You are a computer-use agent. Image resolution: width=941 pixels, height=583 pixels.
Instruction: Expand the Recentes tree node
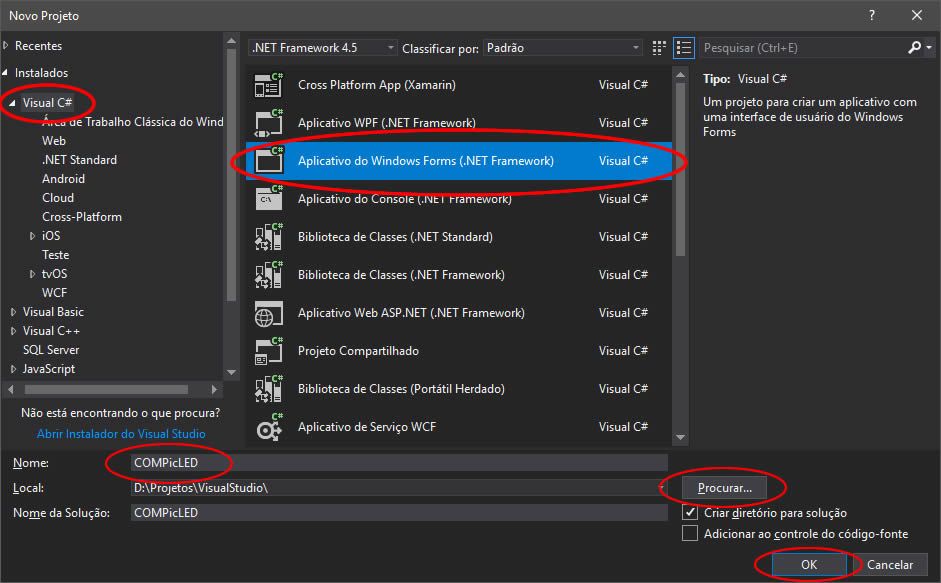pyautogui.click(x=6, y=46)
